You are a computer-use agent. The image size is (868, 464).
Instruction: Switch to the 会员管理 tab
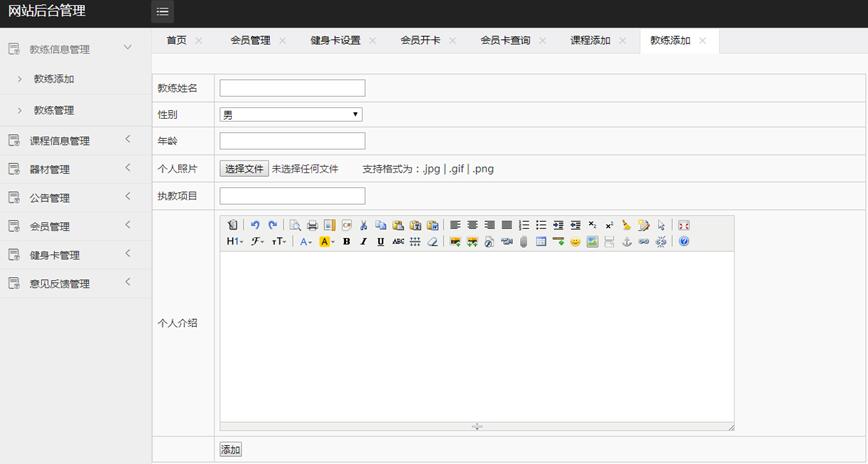click(x=250, y=41)
